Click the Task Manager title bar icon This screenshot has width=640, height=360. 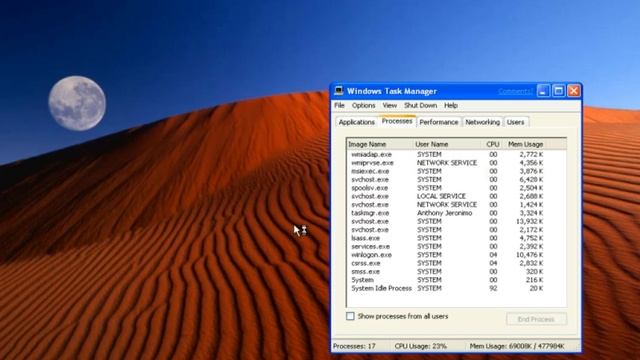(339, 91)
